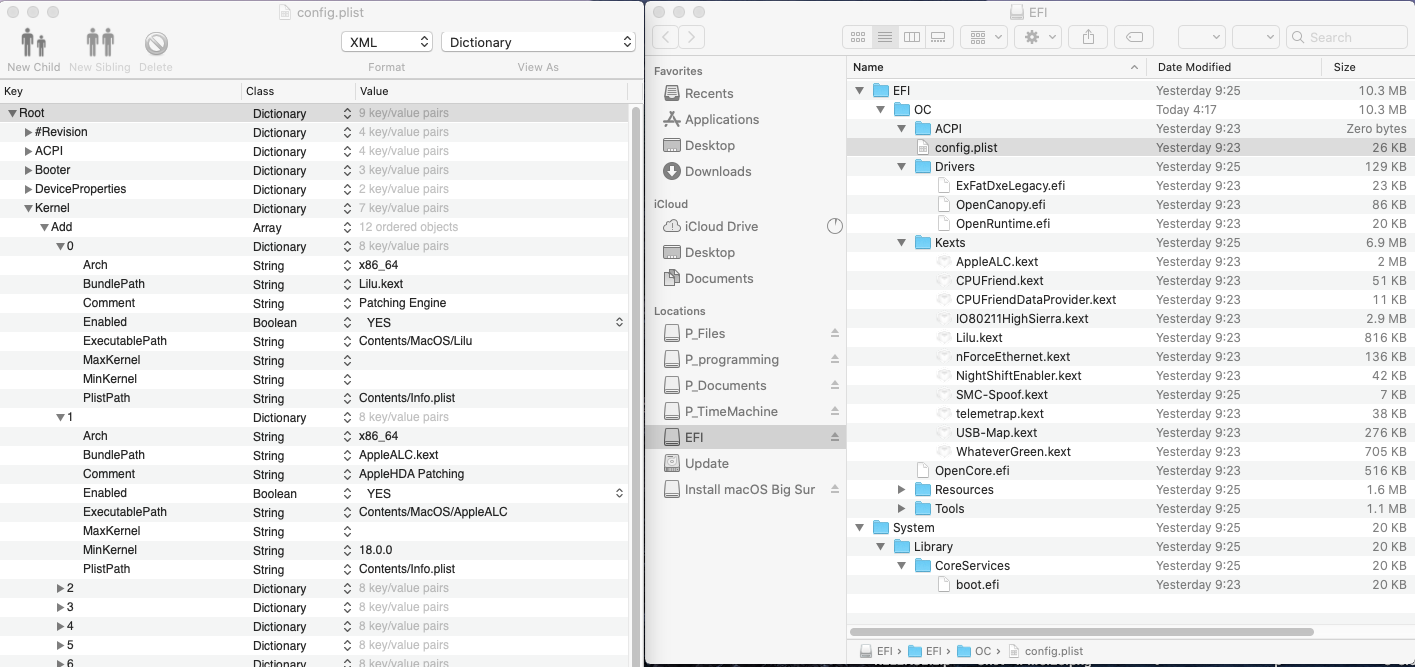The width and height of the screenshot is (1415, 667).
Task: Switch Finder to icon view
Action: click(857, 37)
